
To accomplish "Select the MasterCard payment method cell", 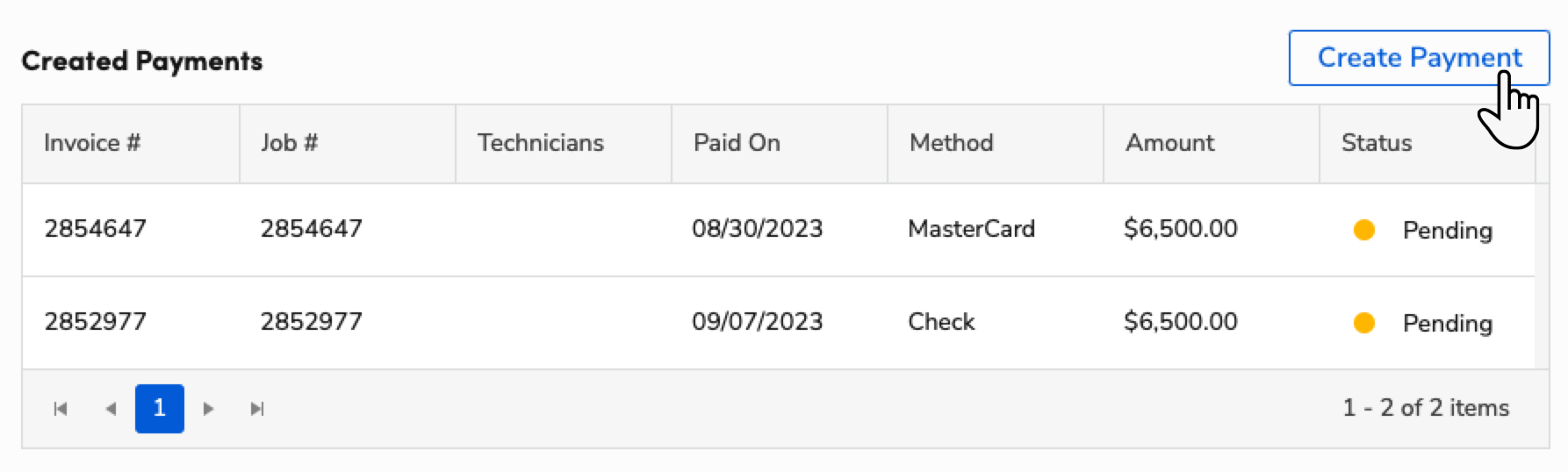I will tap(971, 229).
